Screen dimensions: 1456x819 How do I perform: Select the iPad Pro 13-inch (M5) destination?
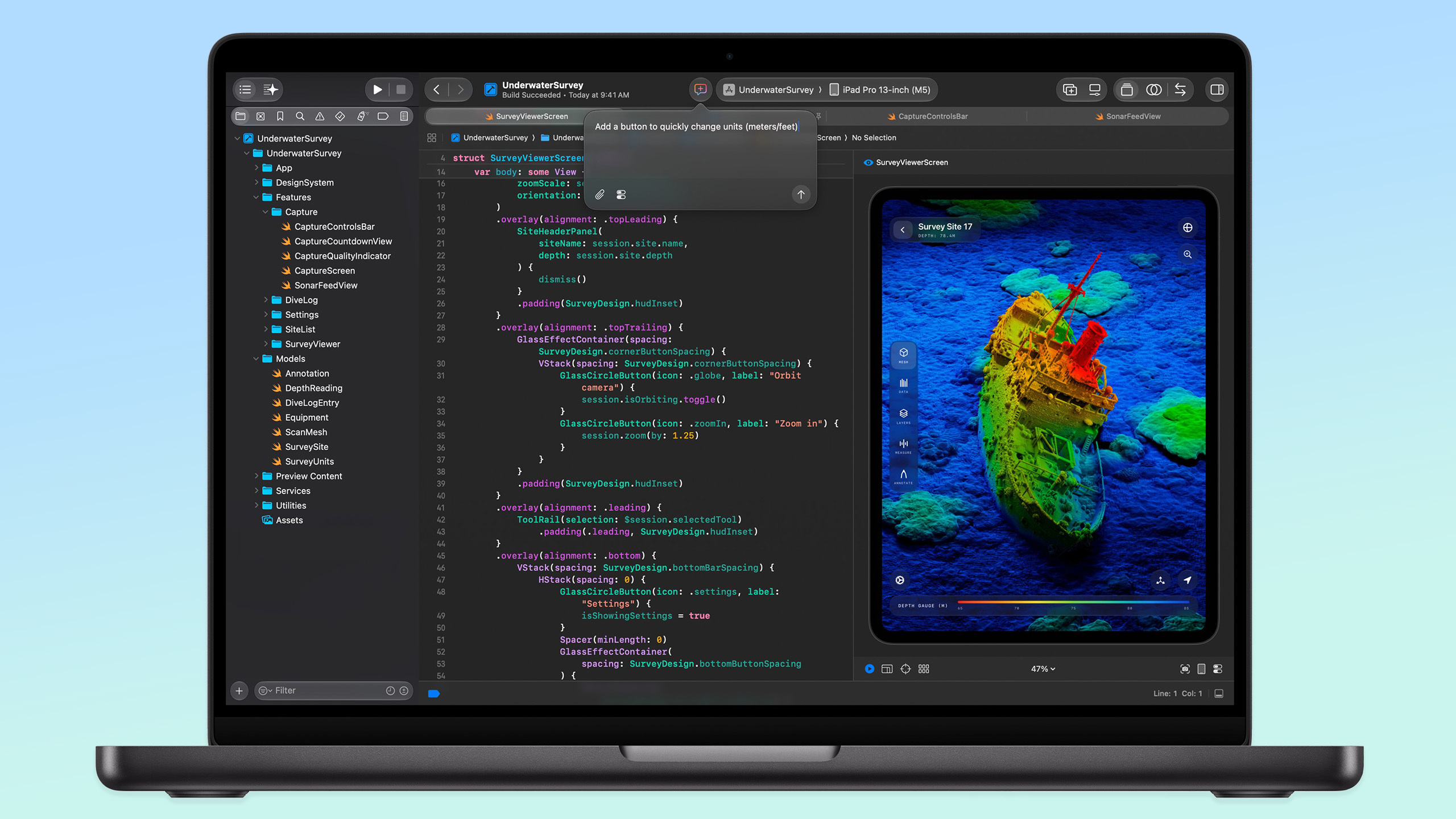click(x=880, y=89)
